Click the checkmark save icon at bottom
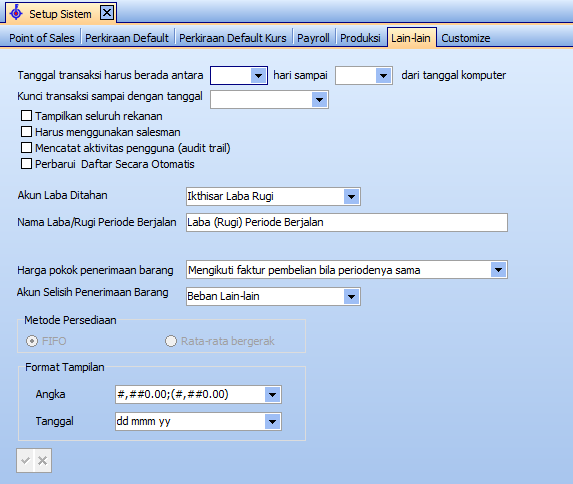Image resolution: width=573 pixels, height=484 pixels. pyautogui.click(x=25, y=461)
